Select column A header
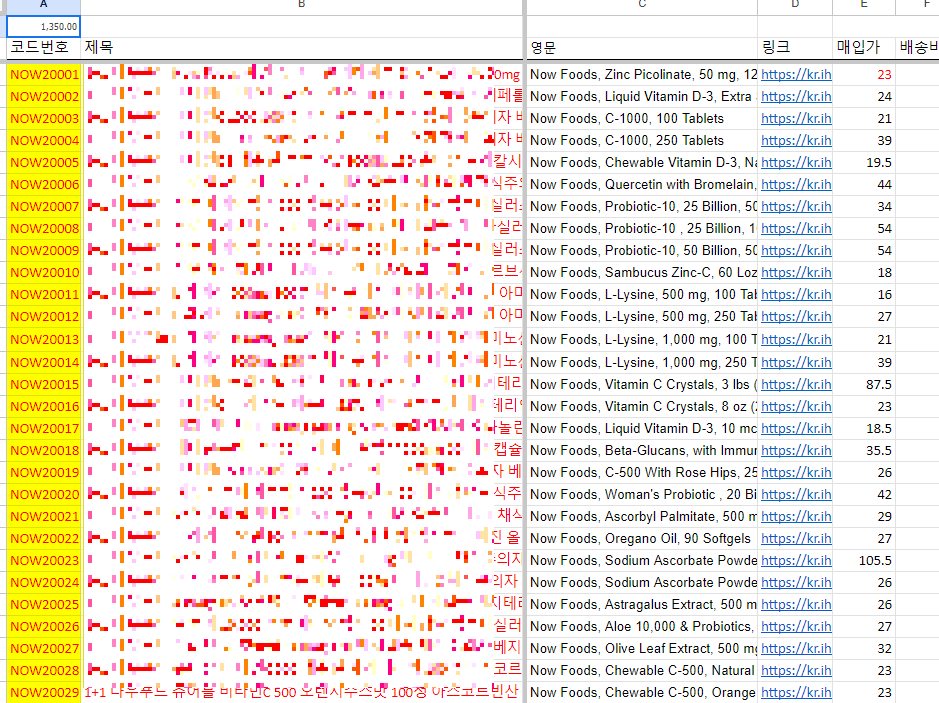 (x=43, y=5)
